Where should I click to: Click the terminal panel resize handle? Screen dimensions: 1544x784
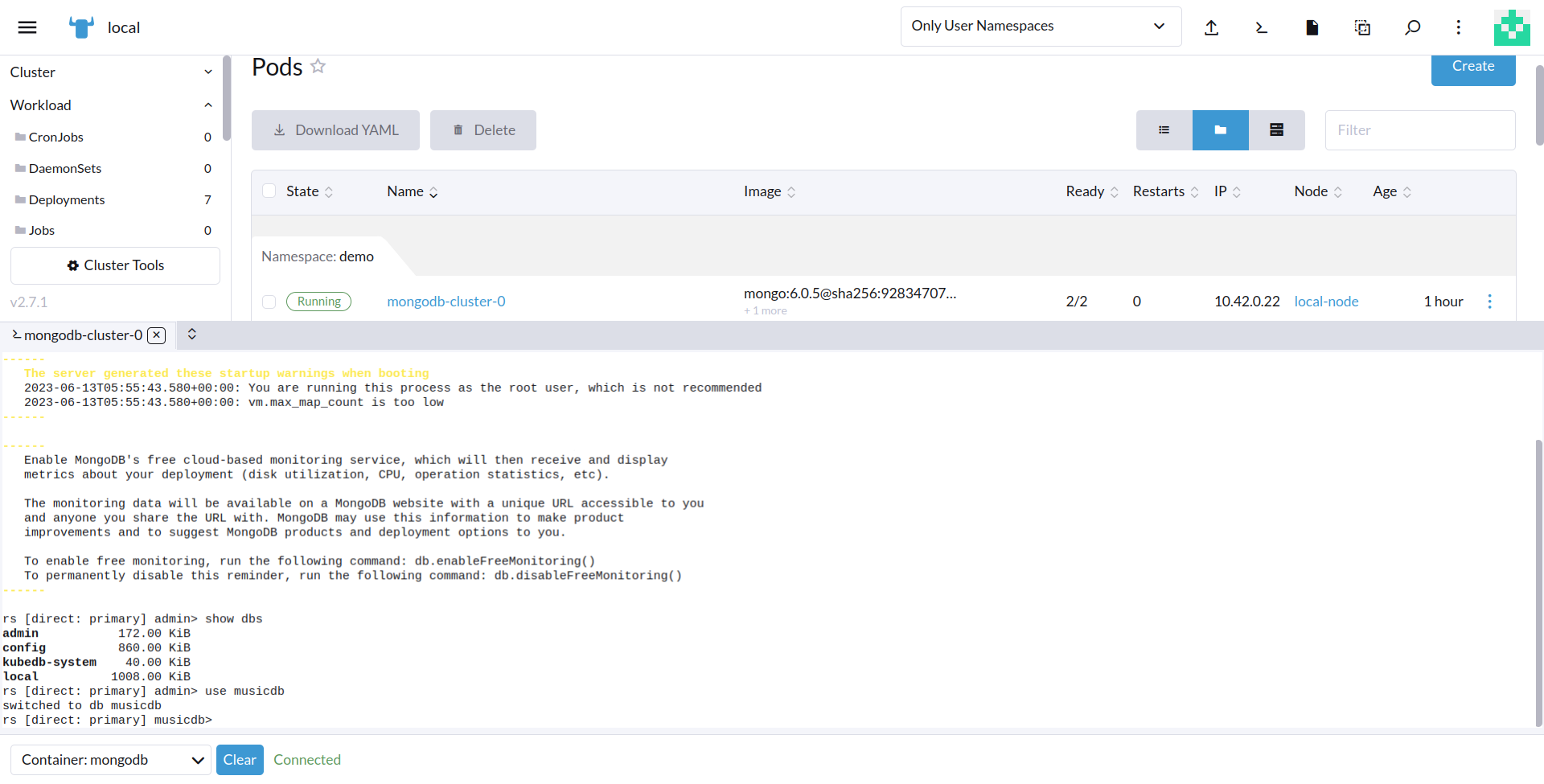[192, 335]
